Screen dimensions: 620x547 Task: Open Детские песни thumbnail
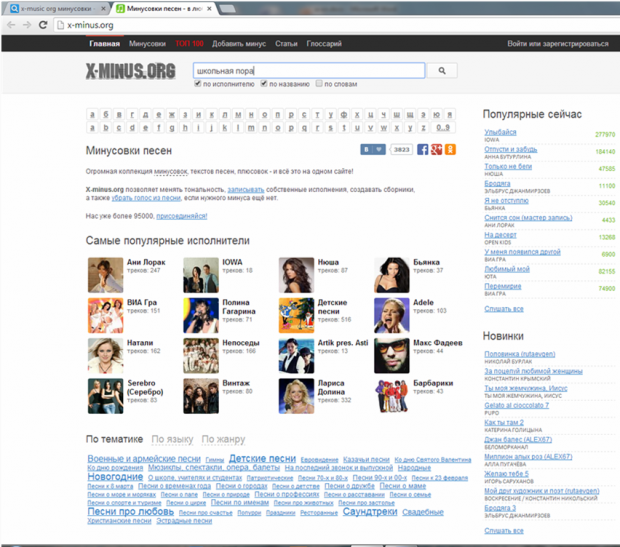[296, 315]
